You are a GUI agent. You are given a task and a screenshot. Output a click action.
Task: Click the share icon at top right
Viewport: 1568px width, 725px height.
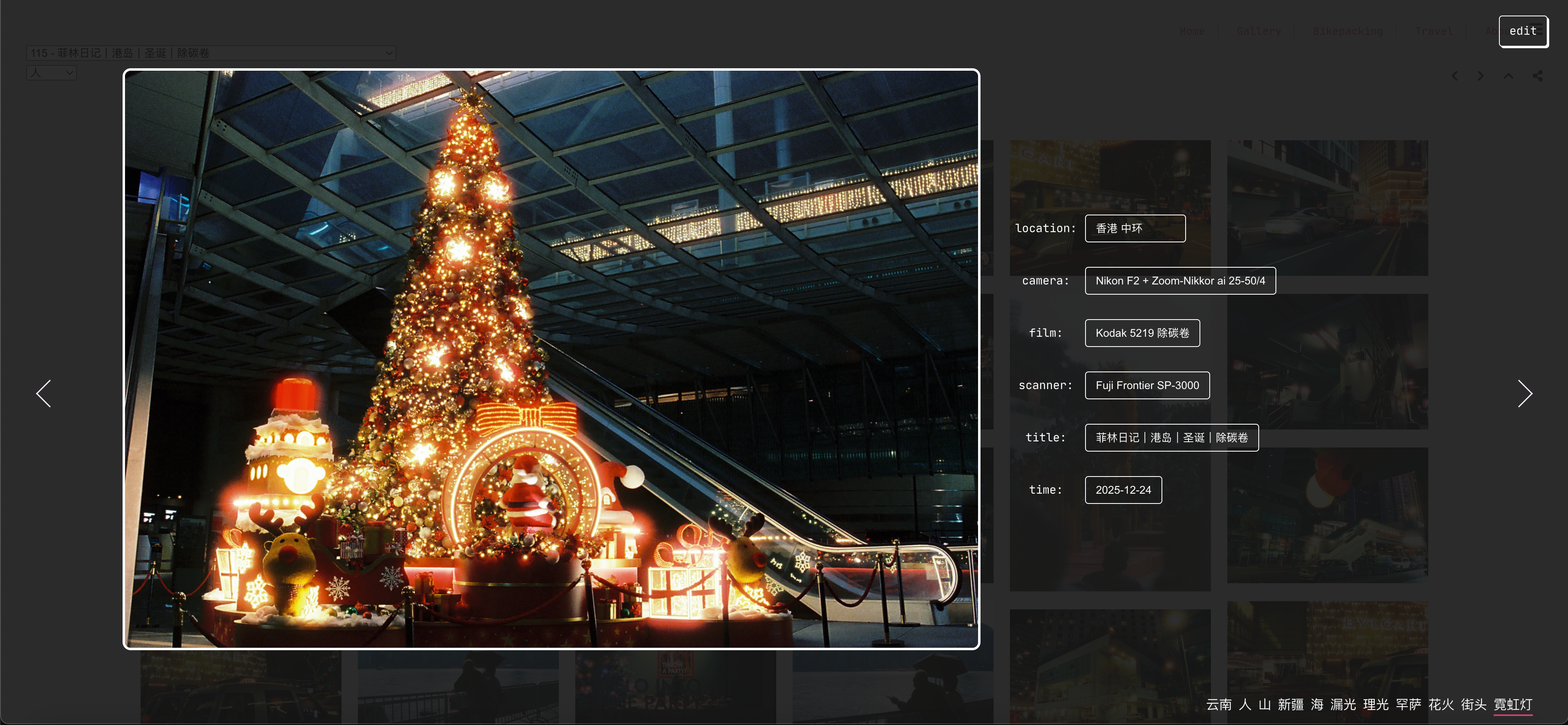(1538, 76)
